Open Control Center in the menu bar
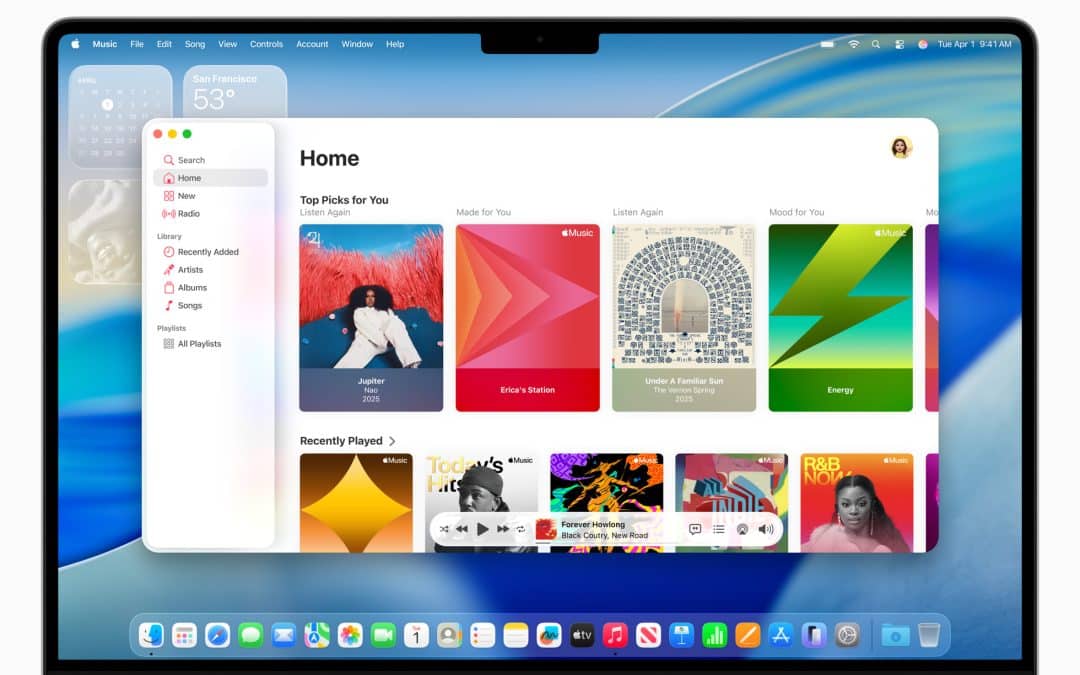This screenshot has width=1080, height=675. 900,43
